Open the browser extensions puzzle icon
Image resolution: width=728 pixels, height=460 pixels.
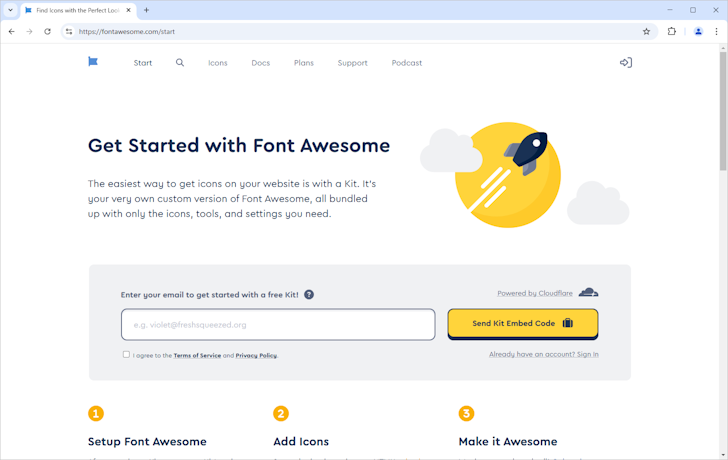[x=672, y=31]
